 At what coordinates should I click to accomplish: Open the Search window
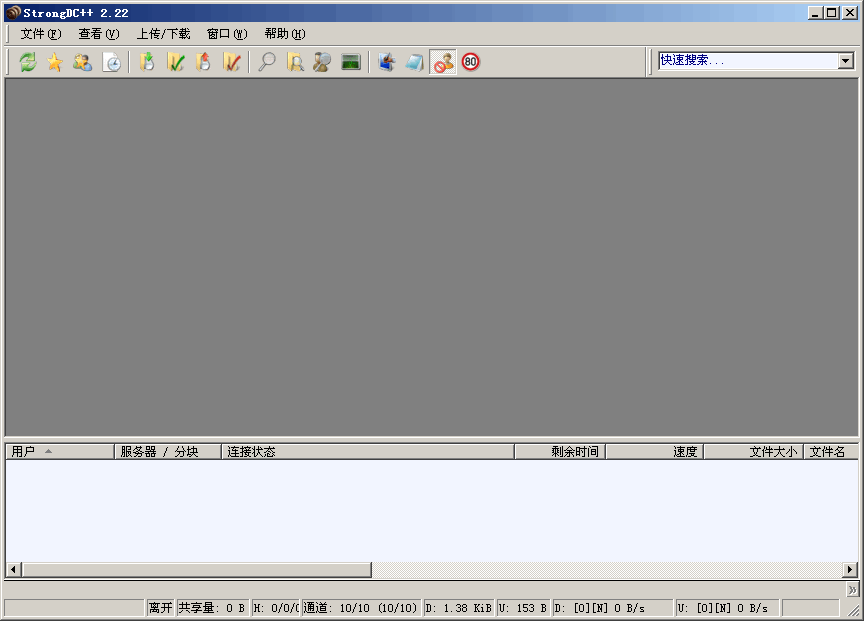tap(266, 61)
